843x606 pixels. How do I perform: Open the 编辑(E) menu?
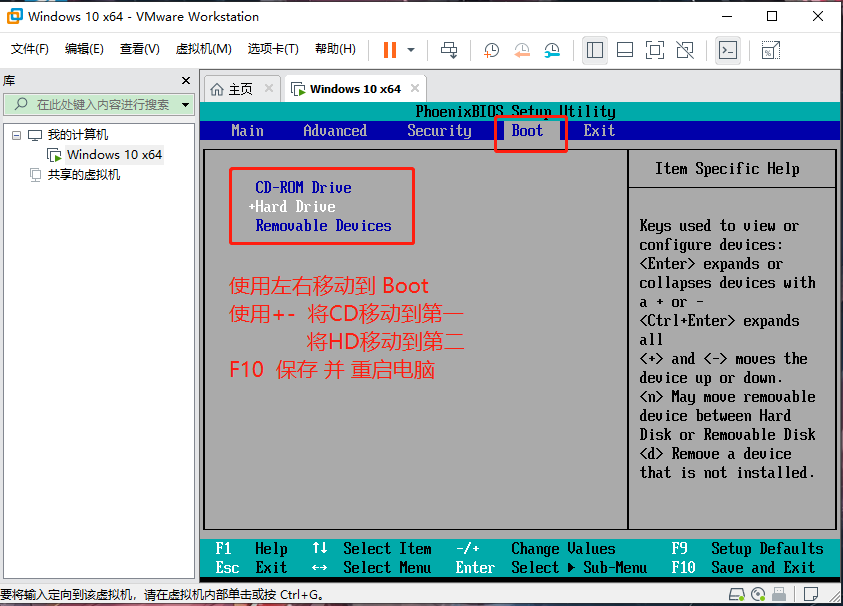coord(84,49)
